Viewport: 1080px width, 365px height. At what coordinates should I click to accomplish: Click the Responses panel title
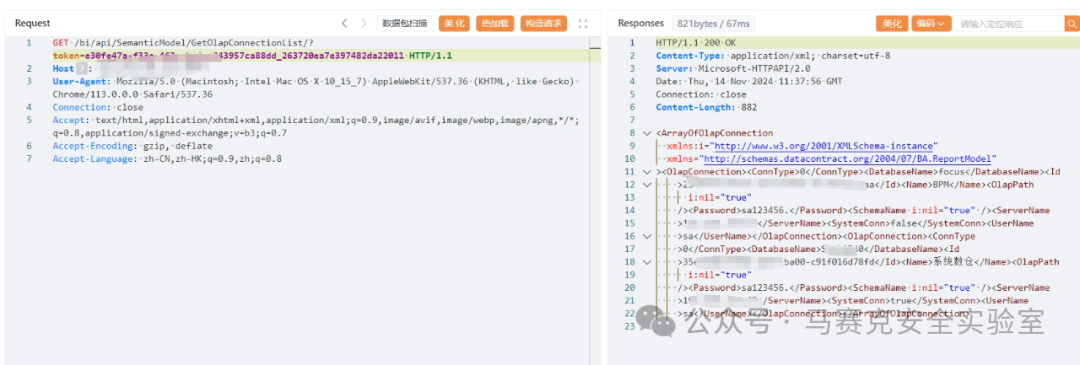[x=641, y=23]
